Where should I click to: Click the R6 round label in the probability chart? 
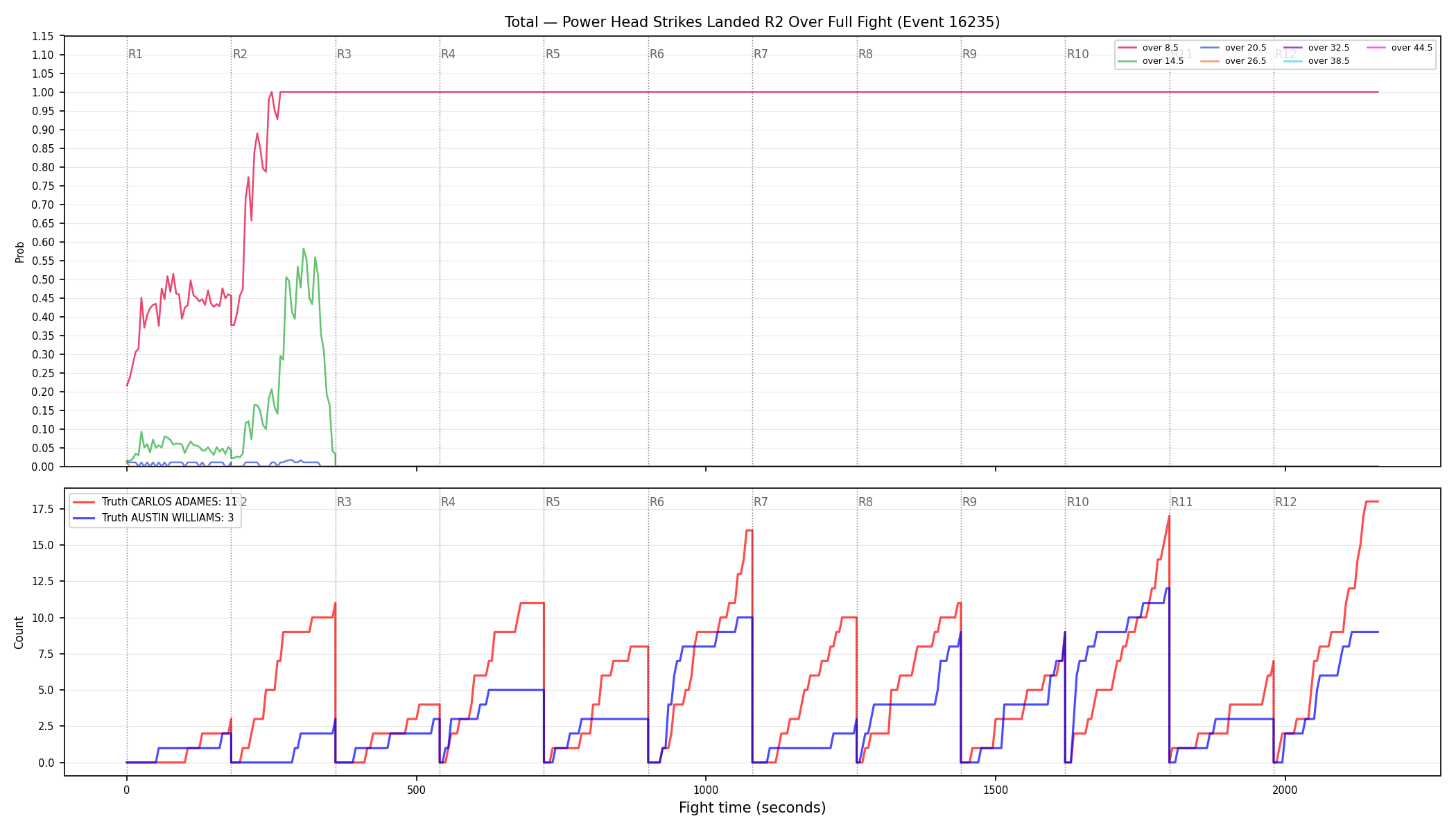[x=657, y=54]
